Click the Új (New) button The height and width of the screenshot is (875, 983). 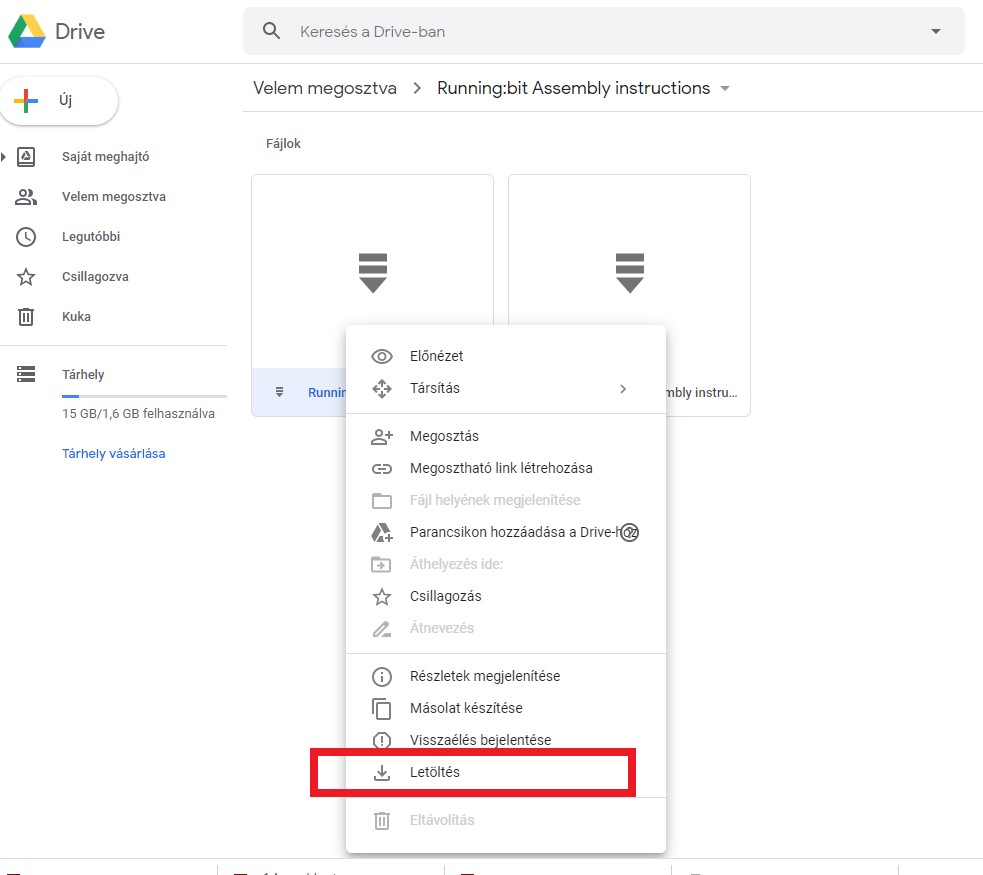click(60, 101)
